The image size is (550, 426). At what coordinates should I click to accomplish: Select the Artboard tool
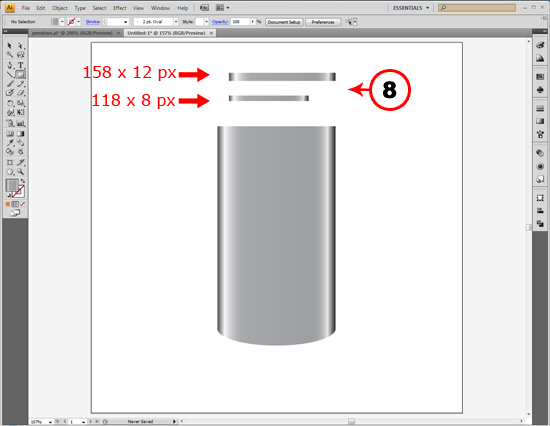click(x=9, y=162)
